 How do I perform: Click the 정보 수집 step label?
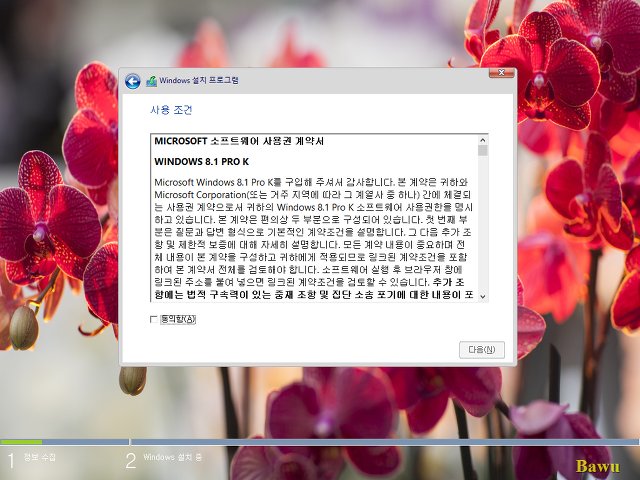coord(40,457)
